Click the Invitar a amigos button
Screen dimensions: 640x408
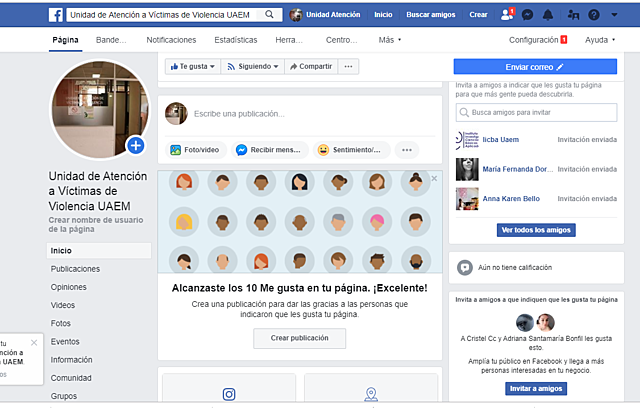click(x=536, y=389)
